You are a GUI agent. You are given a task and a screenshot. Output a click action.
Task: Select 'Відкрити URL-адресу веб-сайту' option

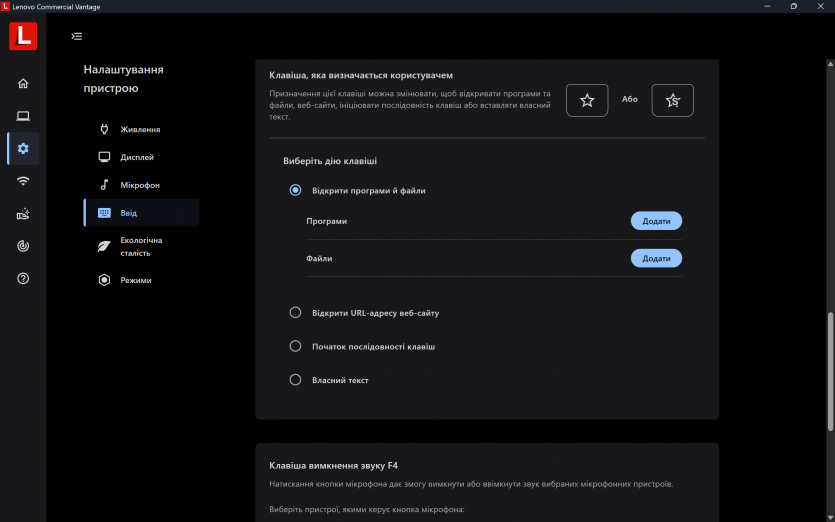(295, 313)
